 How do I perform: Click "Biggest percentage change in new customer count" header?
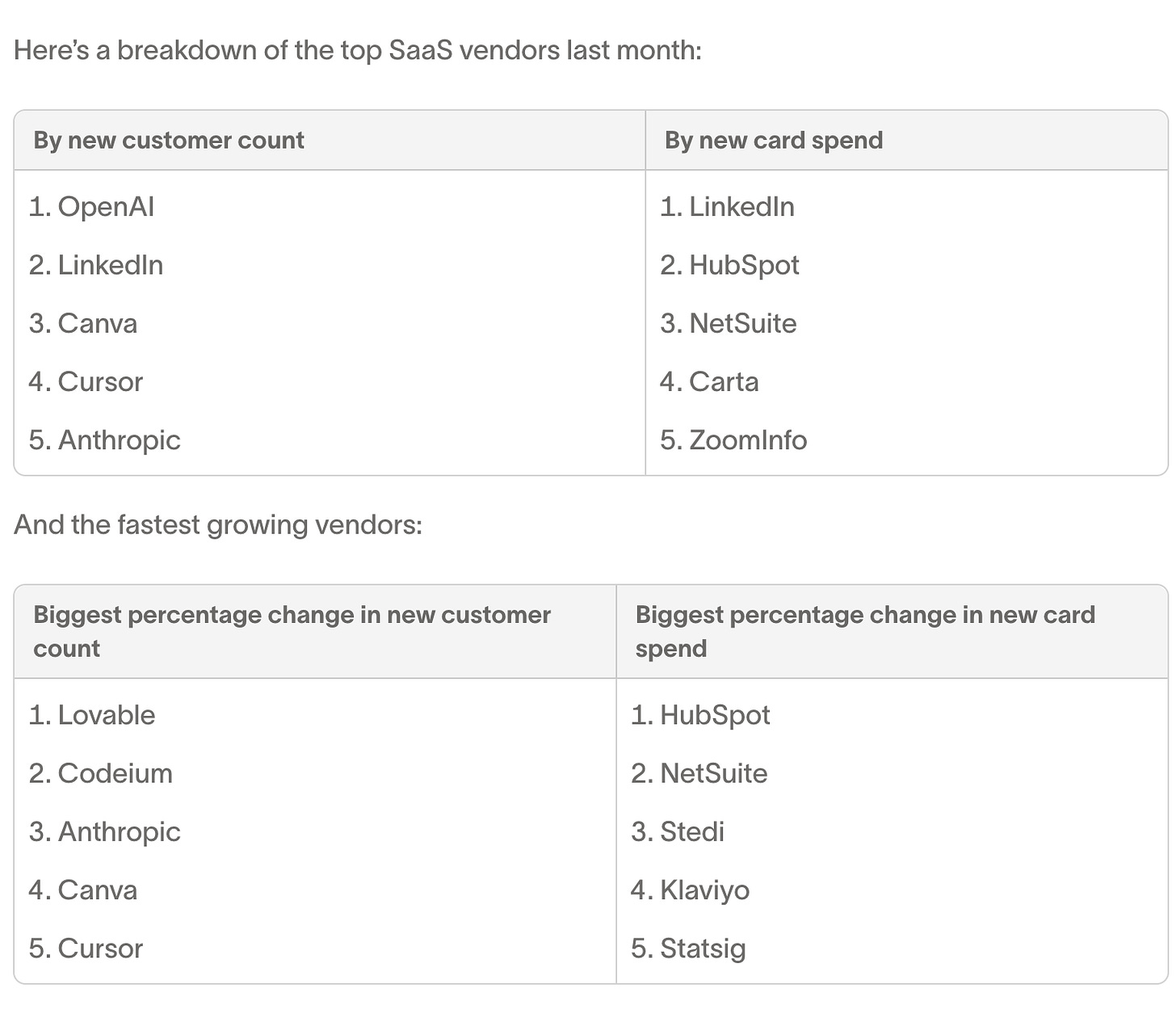(x=292, y=631)
